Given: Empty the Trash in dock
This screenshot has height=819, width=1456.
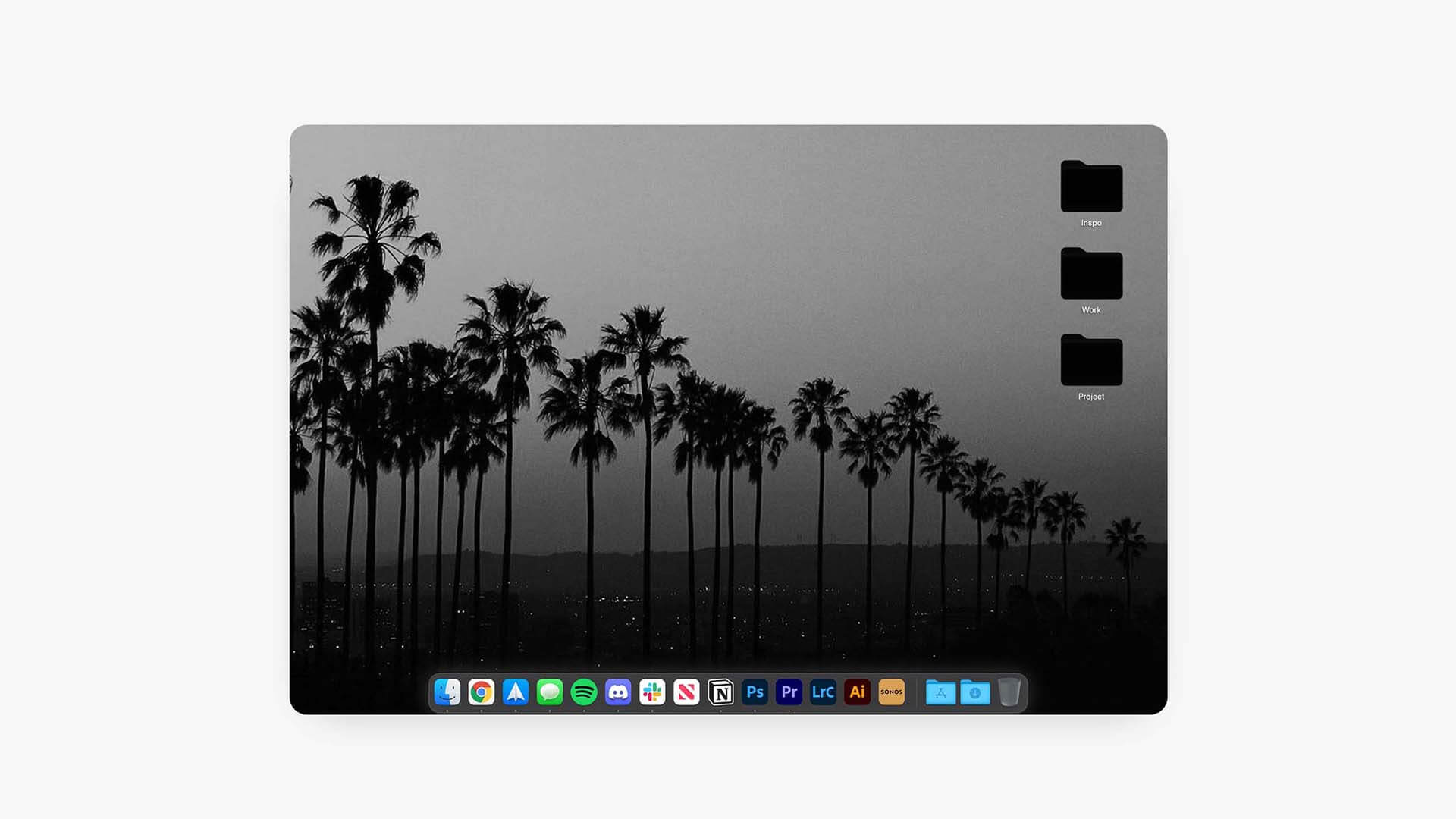Looking at the screenshot, I should (1008, 692).
